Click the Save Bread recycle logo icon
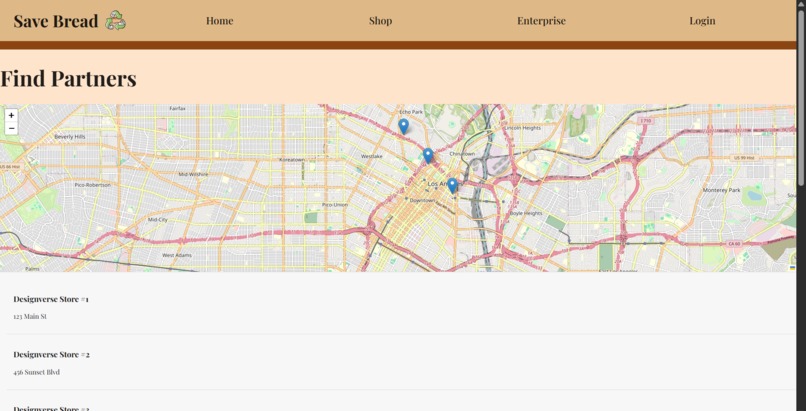 click(116, 21)
